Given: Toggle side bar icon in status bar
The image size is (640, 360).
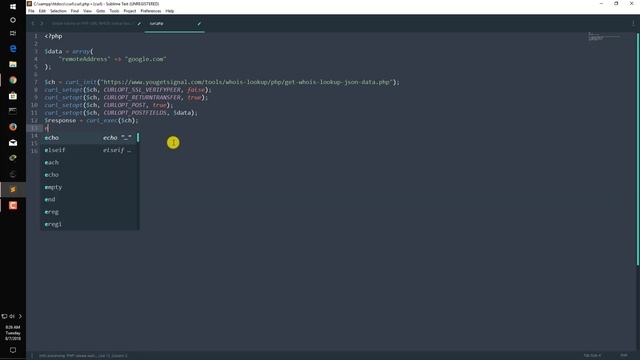Looking at the screenshot, I should [x=32, y=356].
